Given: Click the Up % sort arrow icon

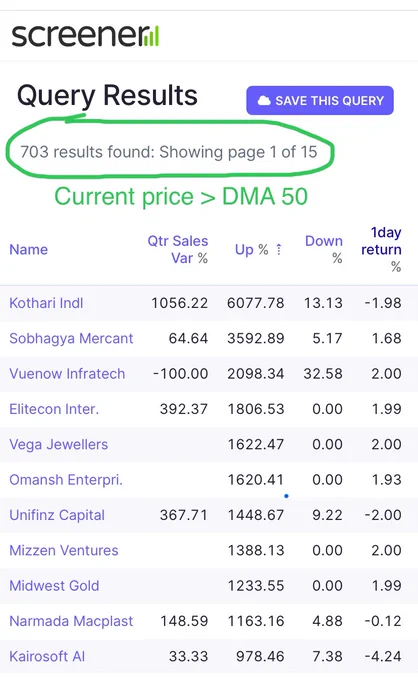Looking at the screenshot, I should click(279, 249).
